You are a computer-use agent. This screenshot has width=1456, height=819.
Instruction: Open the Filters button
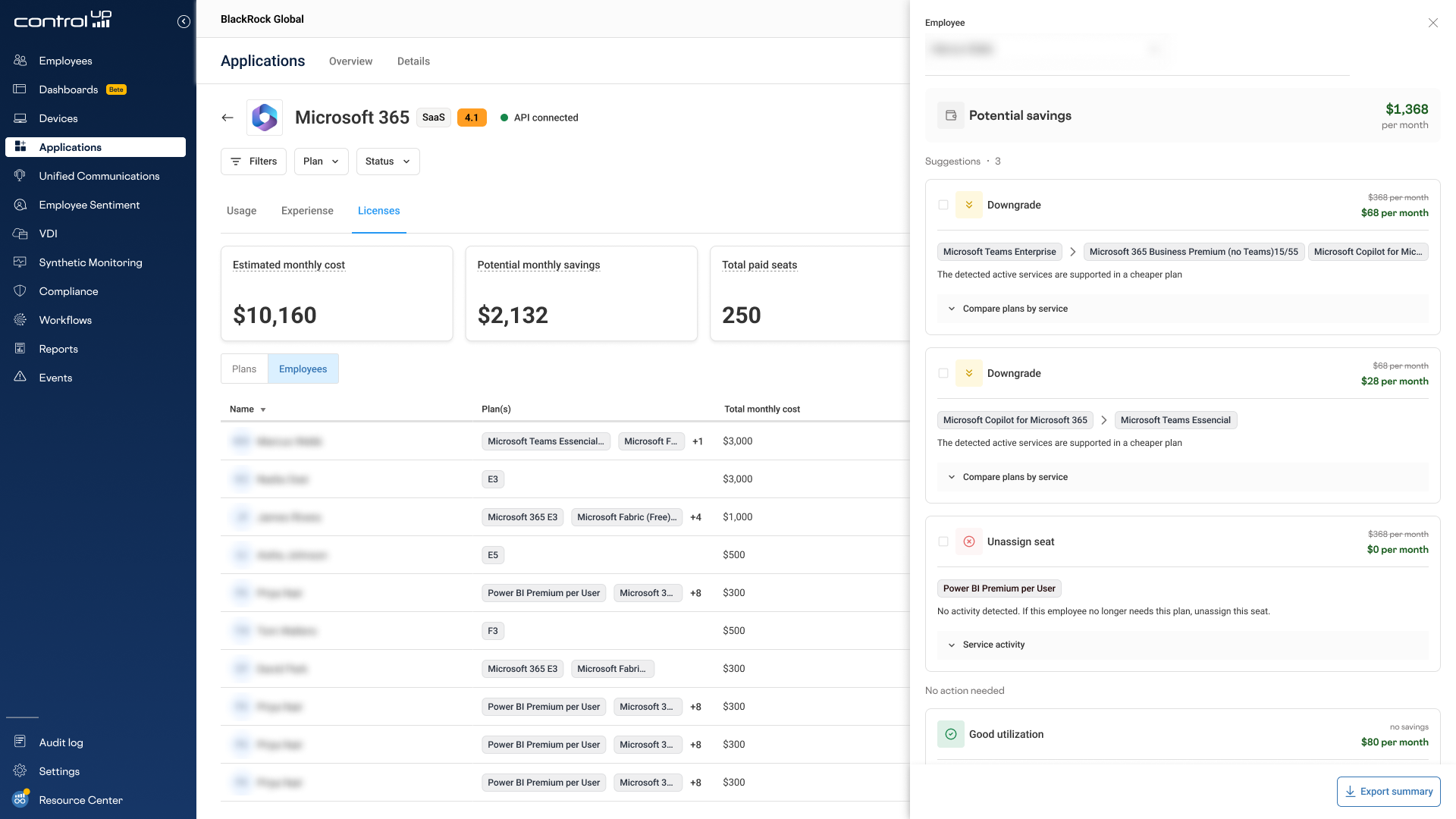click(253, 162)
